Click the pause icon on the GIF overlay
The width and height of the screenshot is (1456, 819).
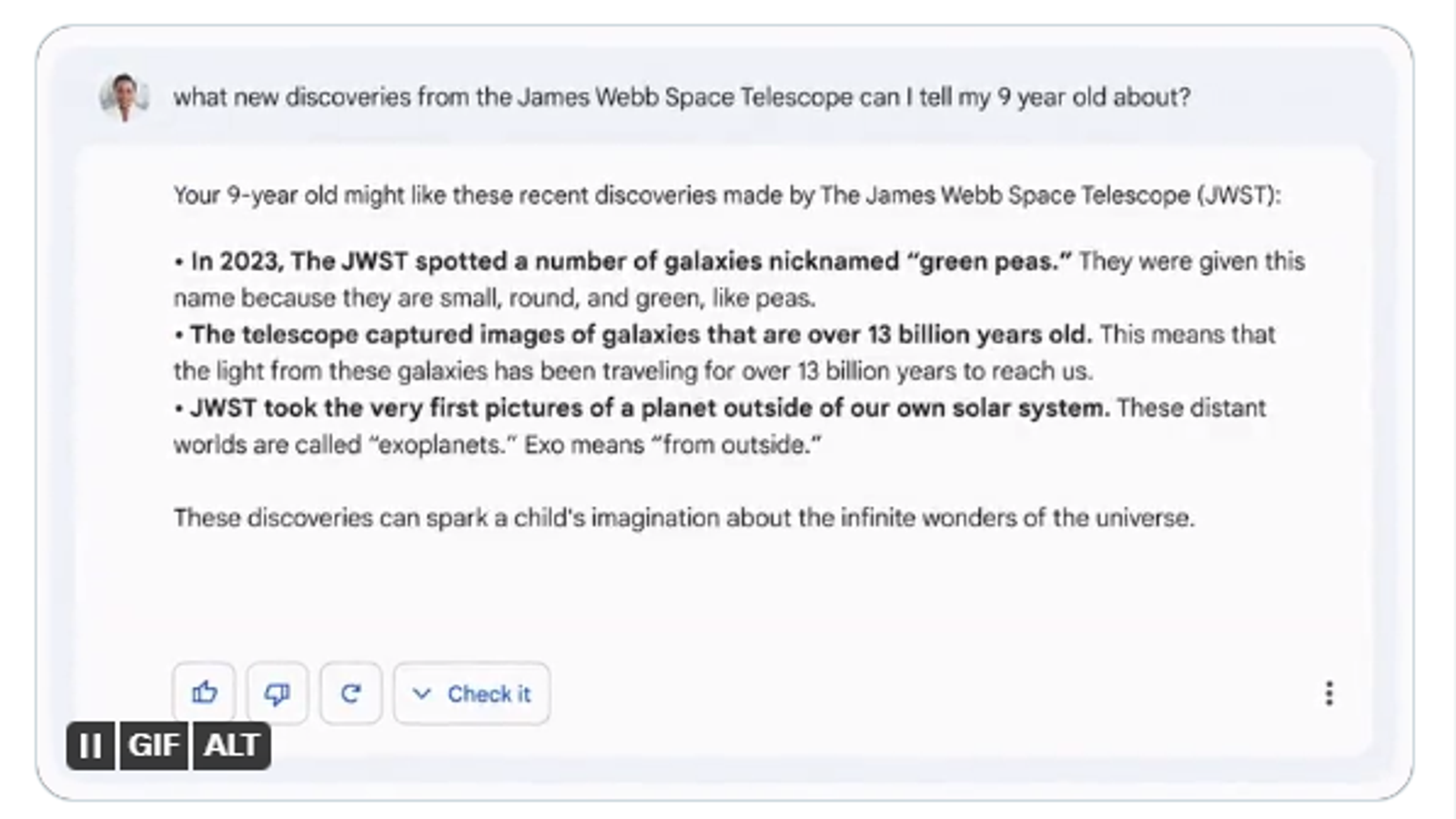tap(90, 747)
